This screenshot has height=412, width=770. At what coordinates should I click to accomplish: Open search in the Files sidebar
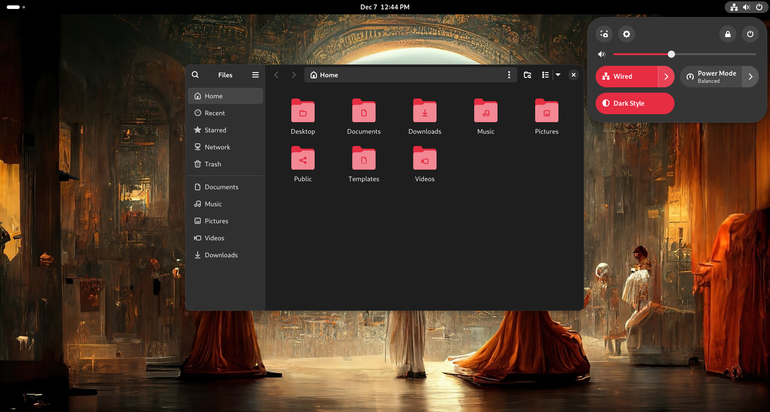click(x=195, y=75)
